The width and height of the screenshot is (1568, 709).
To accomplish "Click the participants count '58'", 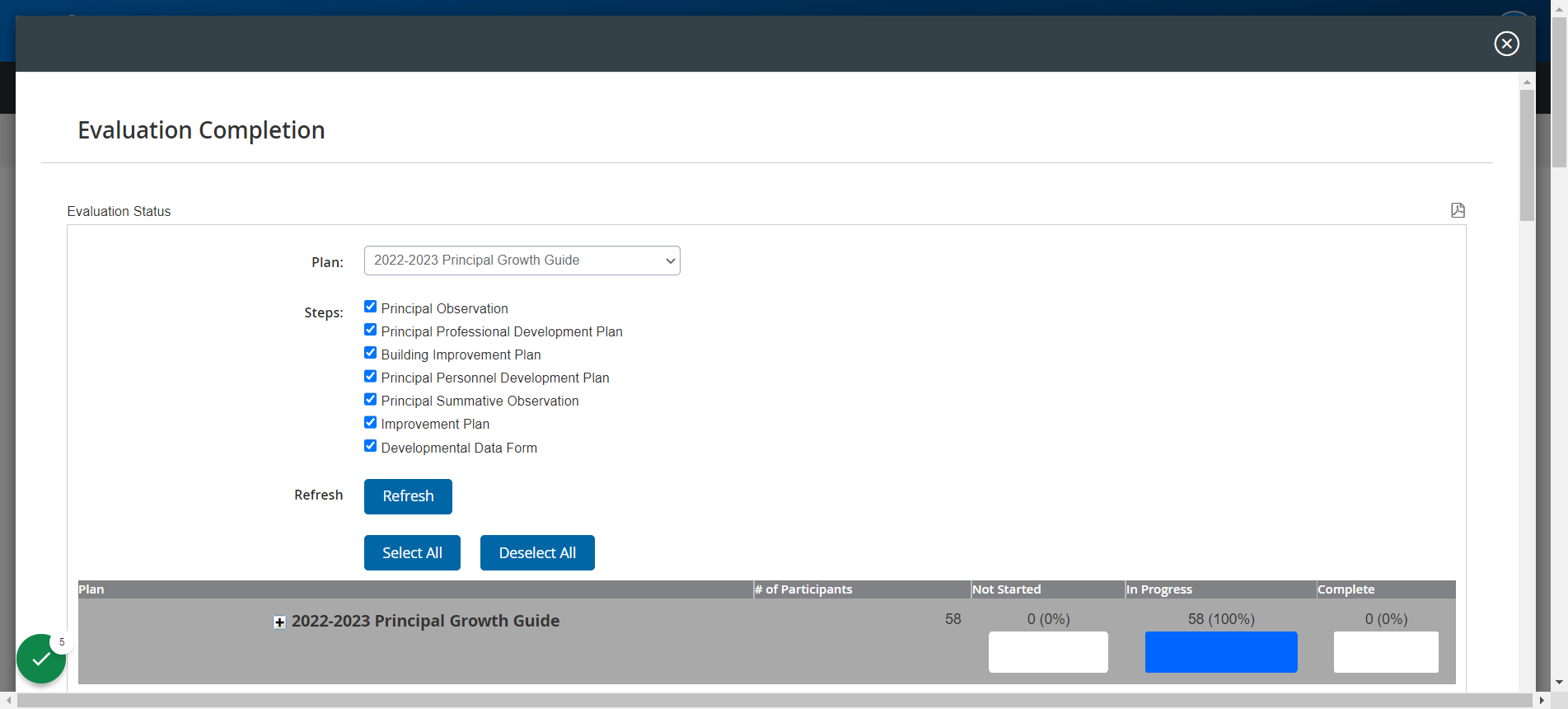I will pos(953,619).
